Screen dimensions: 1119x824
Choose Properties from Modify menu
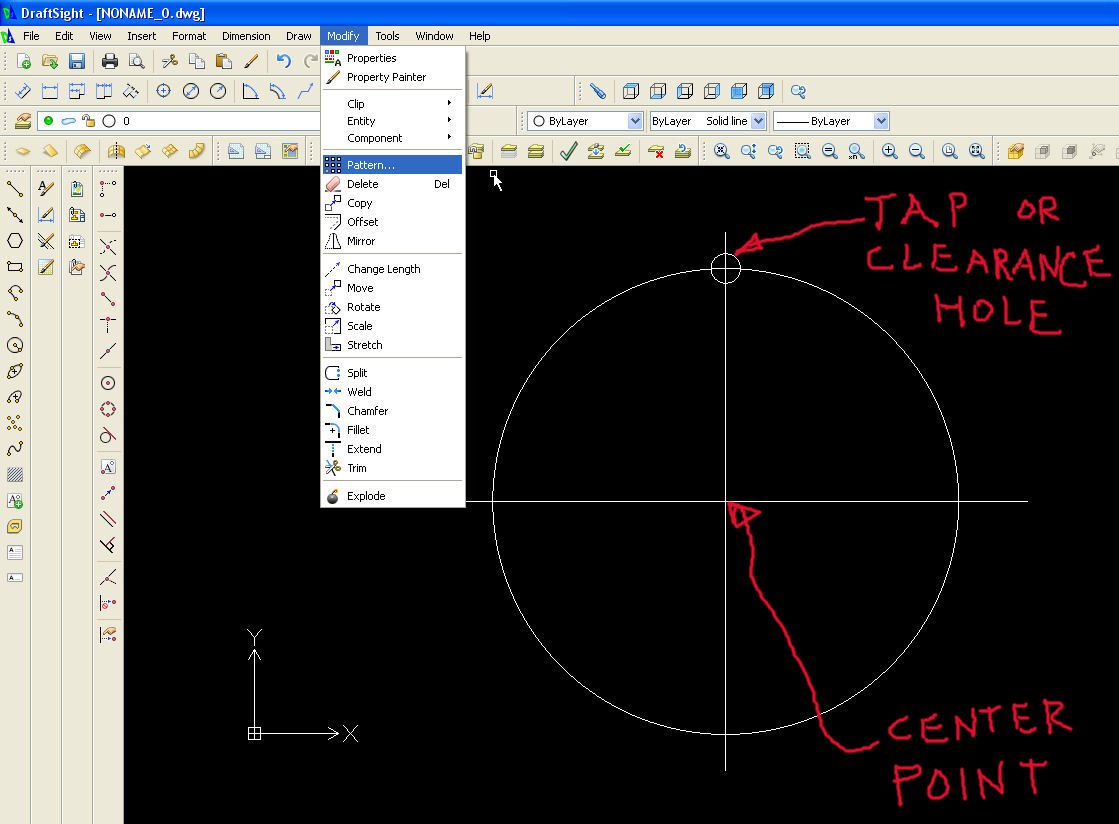pos(393,58)
